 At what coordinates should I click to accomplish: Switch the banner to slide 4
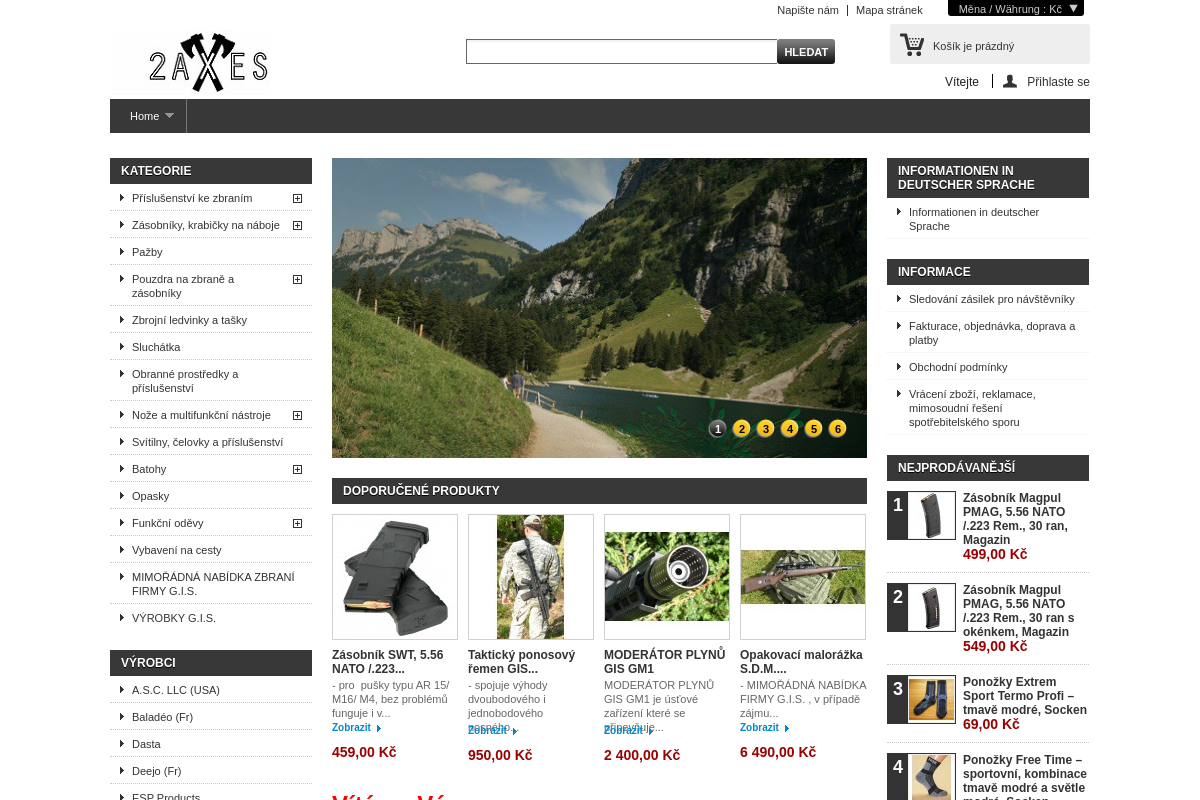[789, 429]
